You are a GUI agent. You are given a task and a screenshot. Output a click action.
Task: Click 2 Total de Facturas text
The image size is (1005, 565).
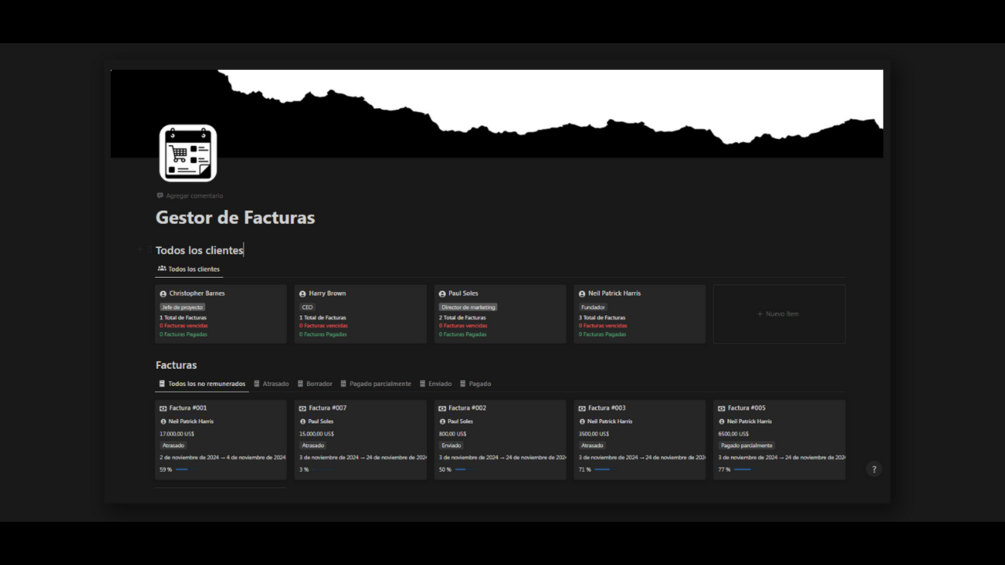click(463, 318)
